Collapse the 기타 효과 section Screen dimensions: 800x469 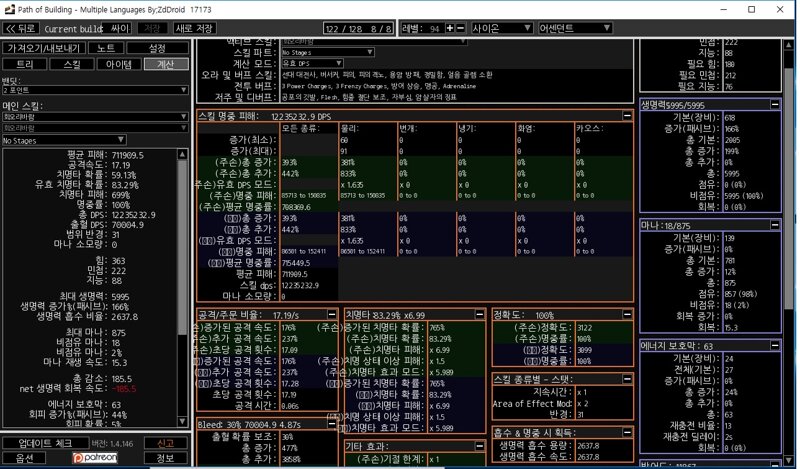point(480,446)
